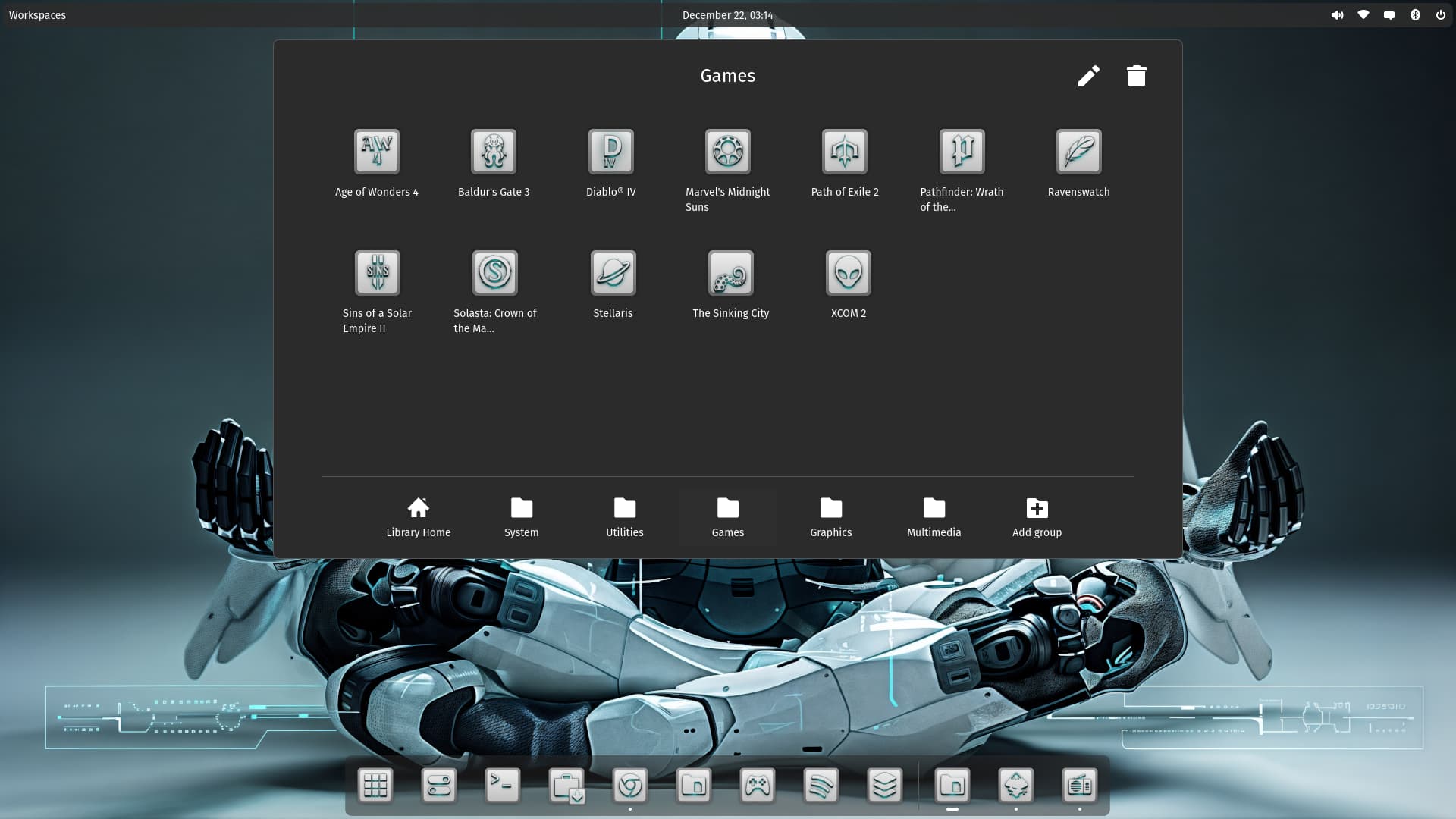Open Path of Exile 2

click(x=845, y=152)
